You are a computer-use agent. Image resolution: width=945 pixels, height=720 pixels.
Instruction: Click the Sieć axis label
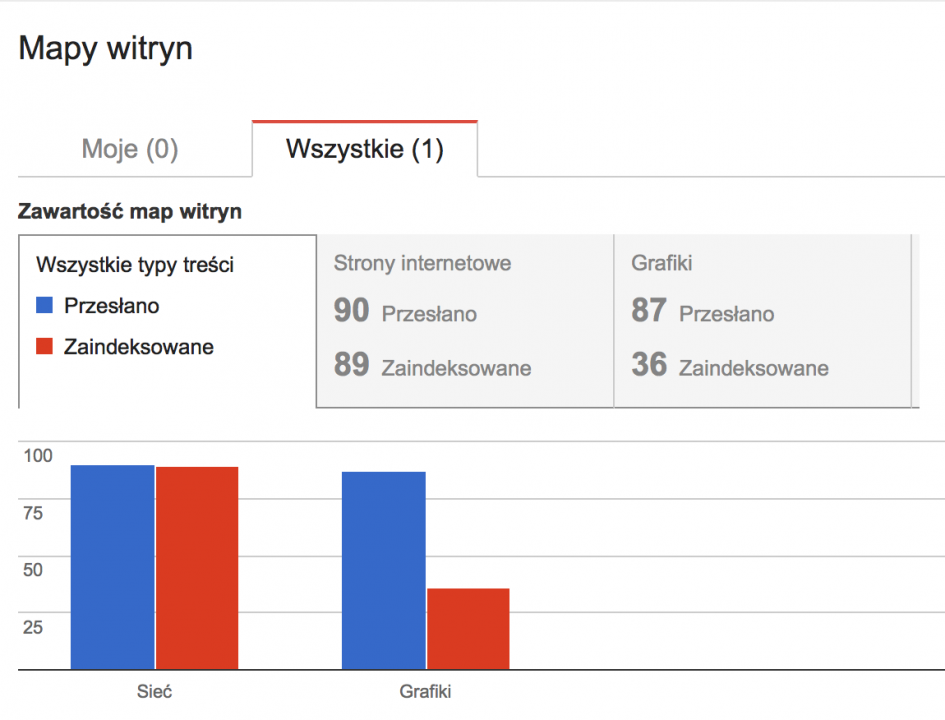[154, 691]
